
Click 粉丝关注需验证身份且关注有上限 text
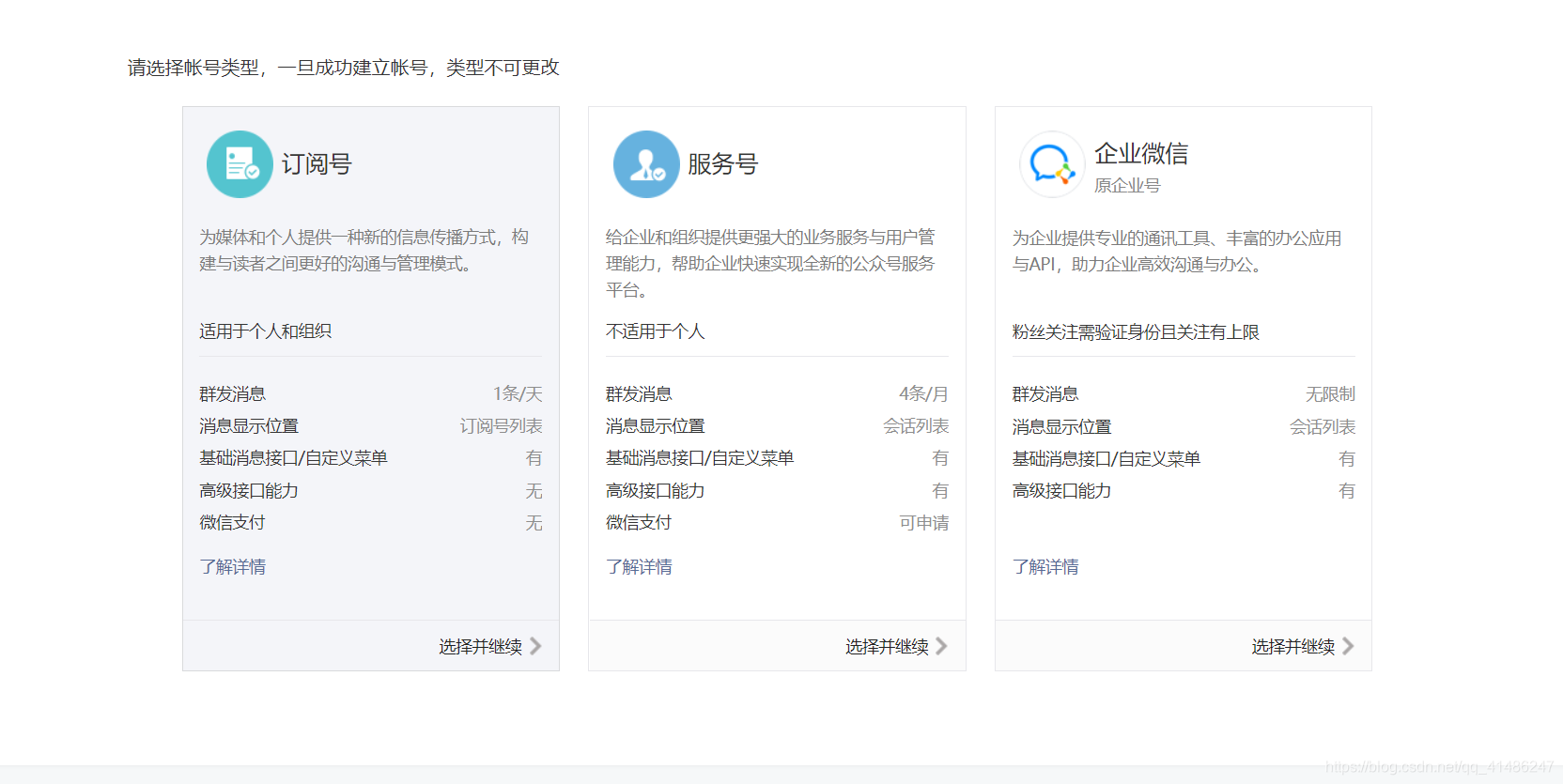1136,332
